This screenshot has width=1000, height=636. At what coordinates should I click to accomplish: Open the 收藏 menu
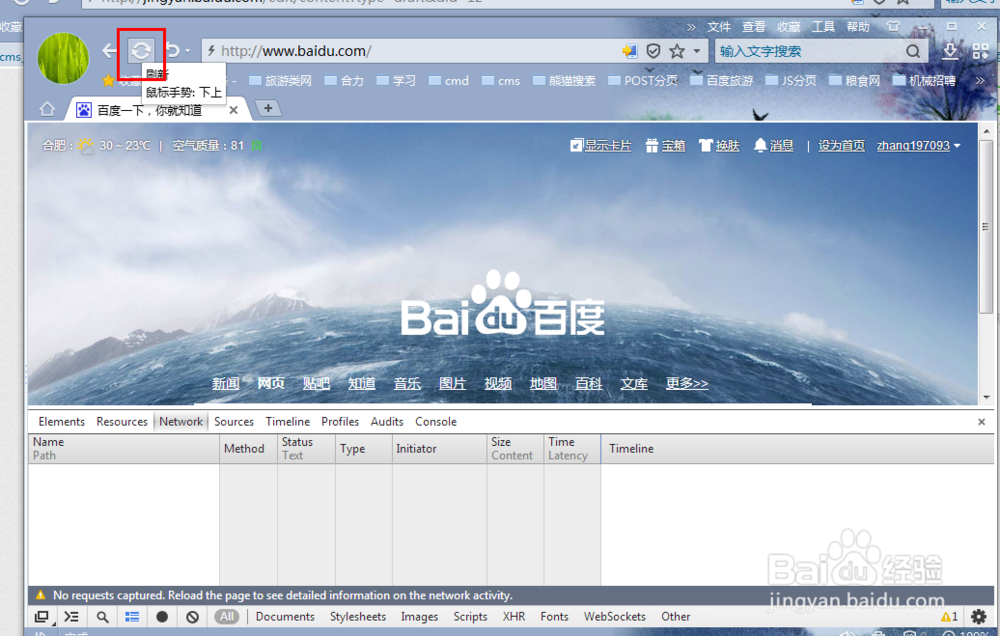788,27
